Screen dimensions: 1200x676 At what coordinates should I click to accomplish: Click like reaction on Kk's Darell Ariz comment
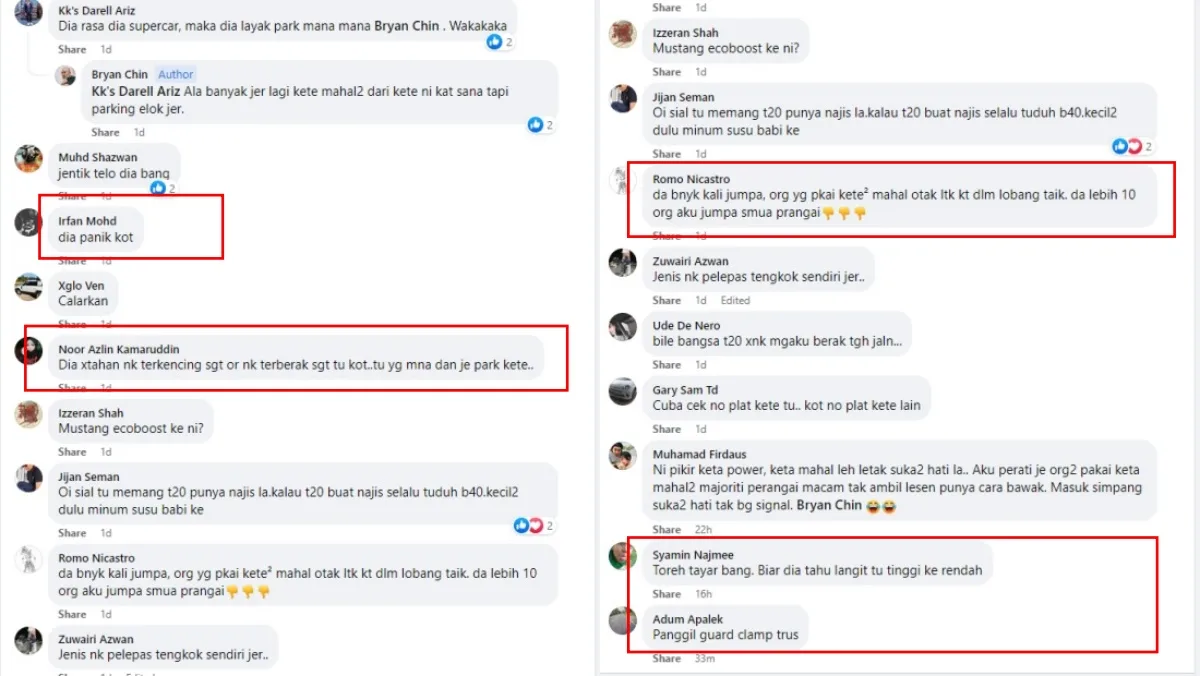pos(494,42)
